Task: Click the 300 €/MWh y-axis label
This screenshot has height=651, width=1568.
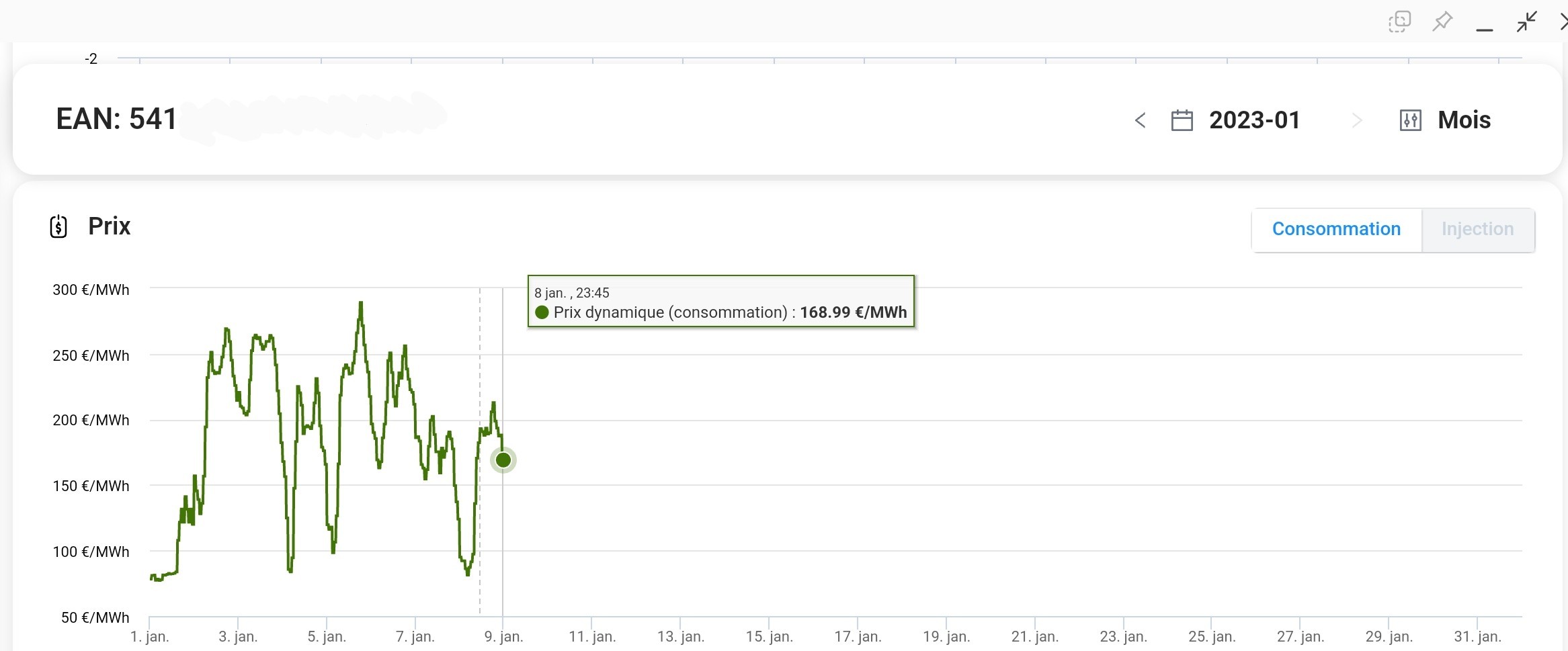Action: 91,290
